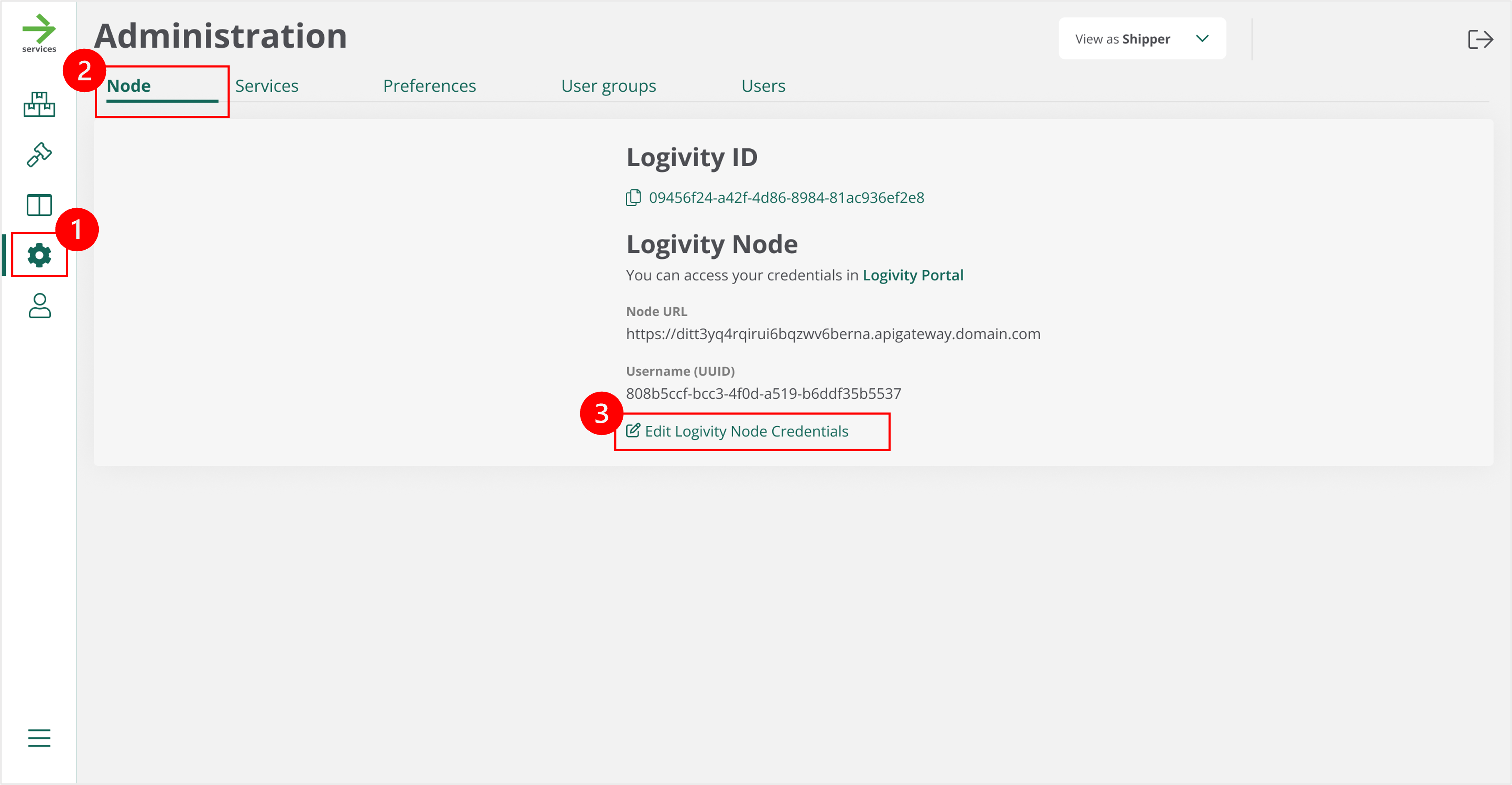Click the Username (UUID) label
The height and width of the screenshot is (785, 1512).
click(680, 371)
